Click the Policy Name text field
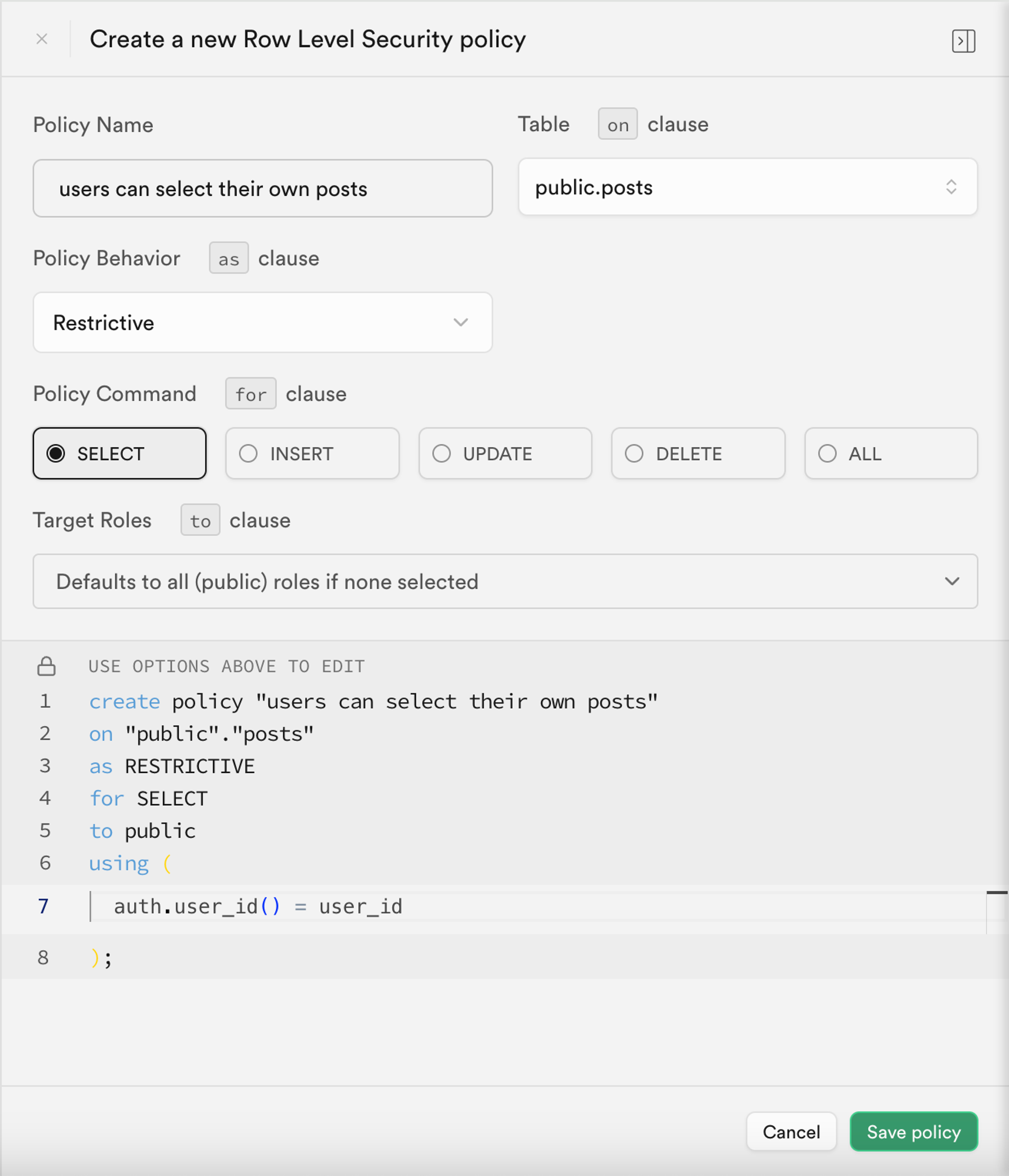 (263, 188)
